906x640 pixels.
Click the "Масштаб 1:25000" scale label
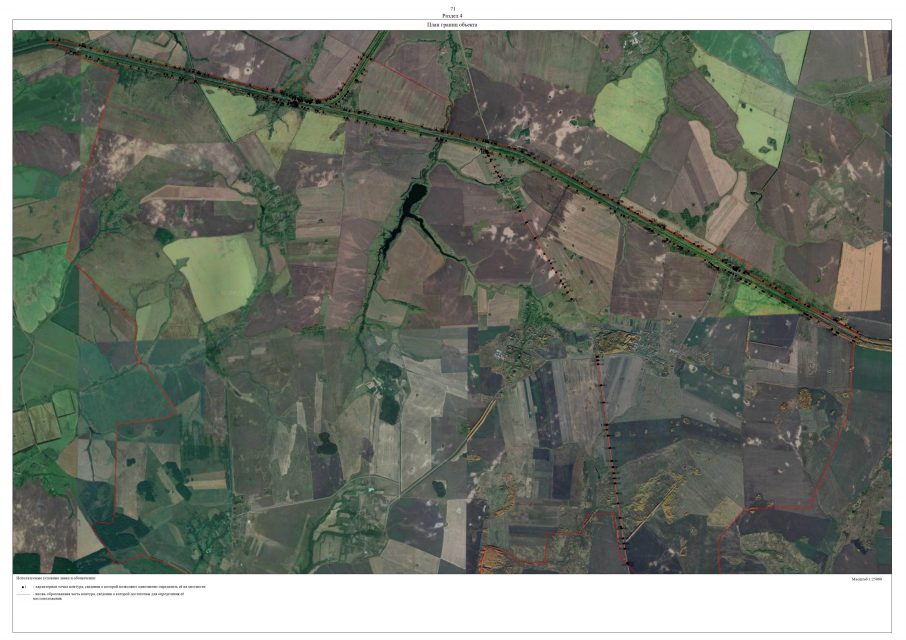(x=869, y=579)
